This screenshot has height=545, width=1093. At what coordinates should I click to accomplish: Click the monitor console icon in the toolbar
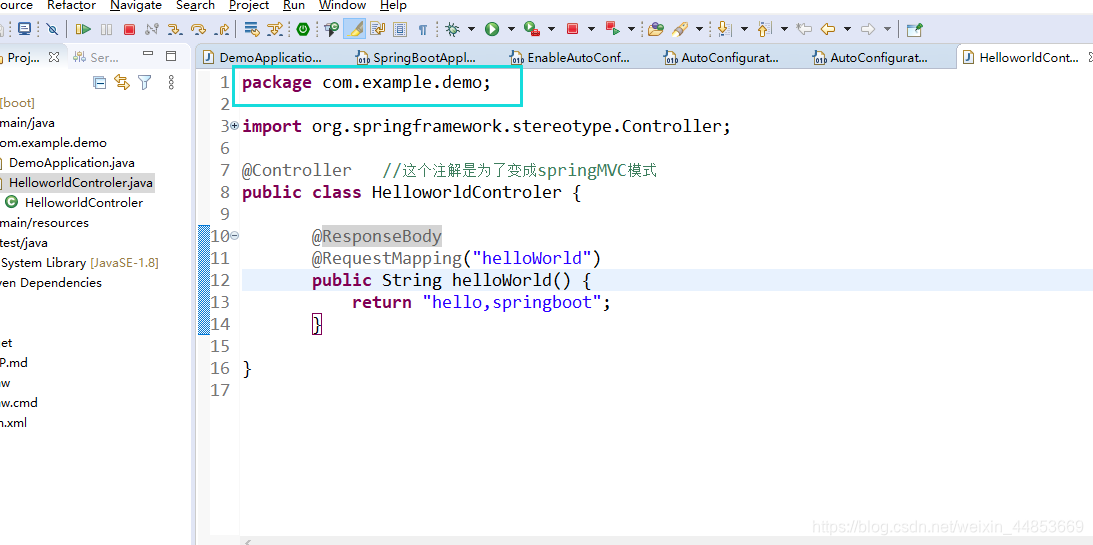point(24,29)
